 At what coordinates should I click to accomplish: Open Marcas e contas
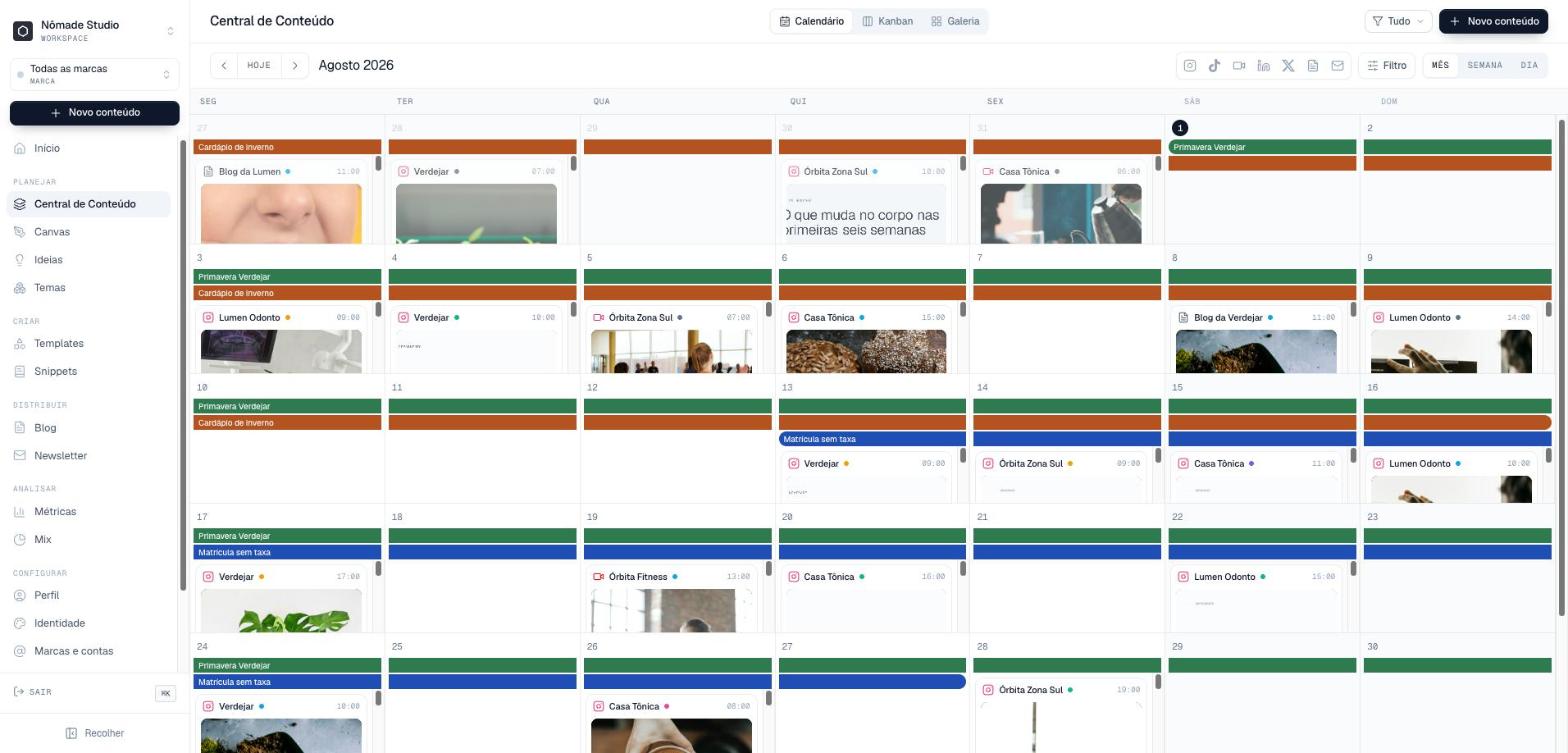click(x=90, y=652)
